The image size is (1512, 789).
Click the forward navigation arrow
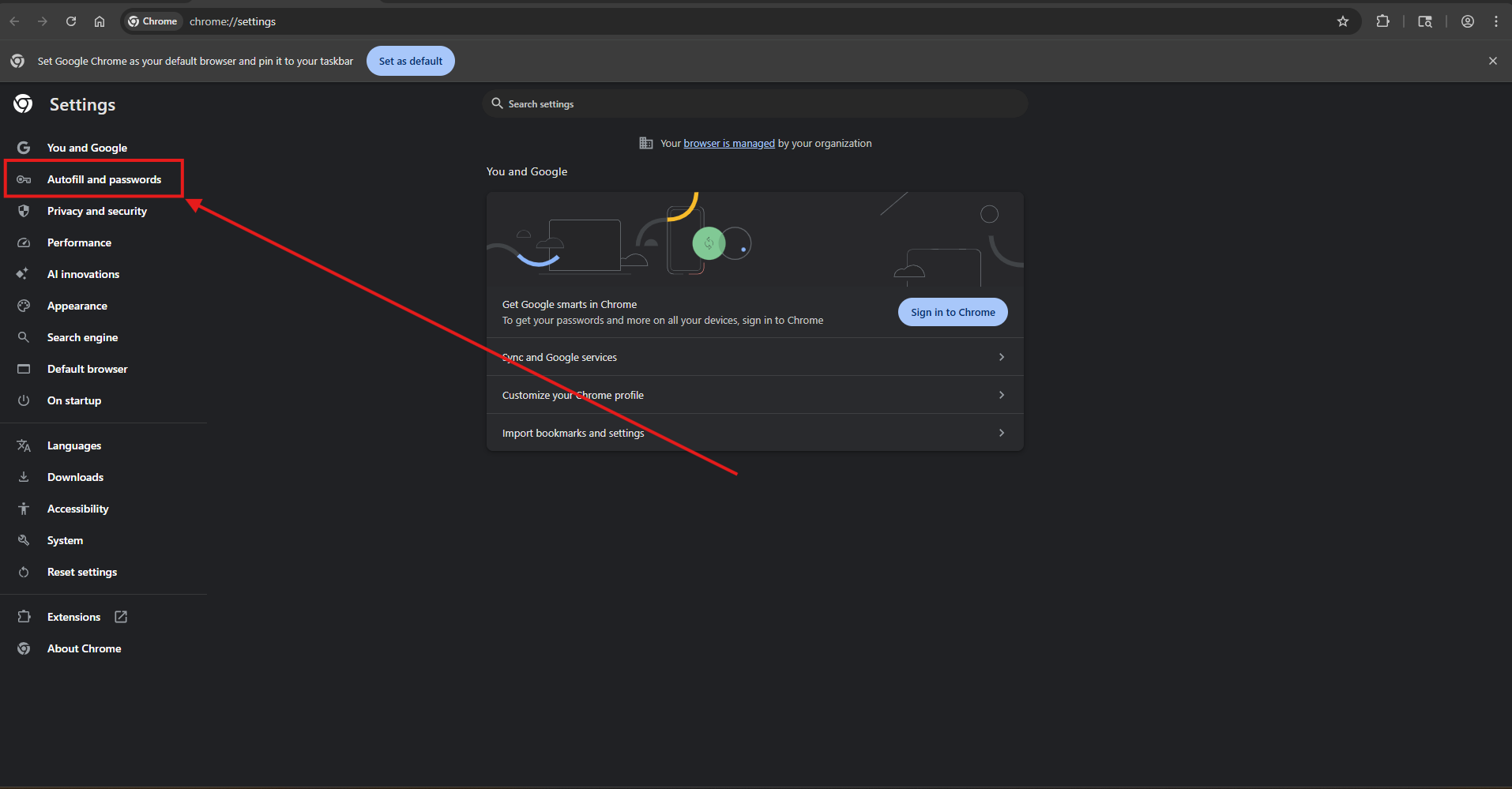point(43,21)
